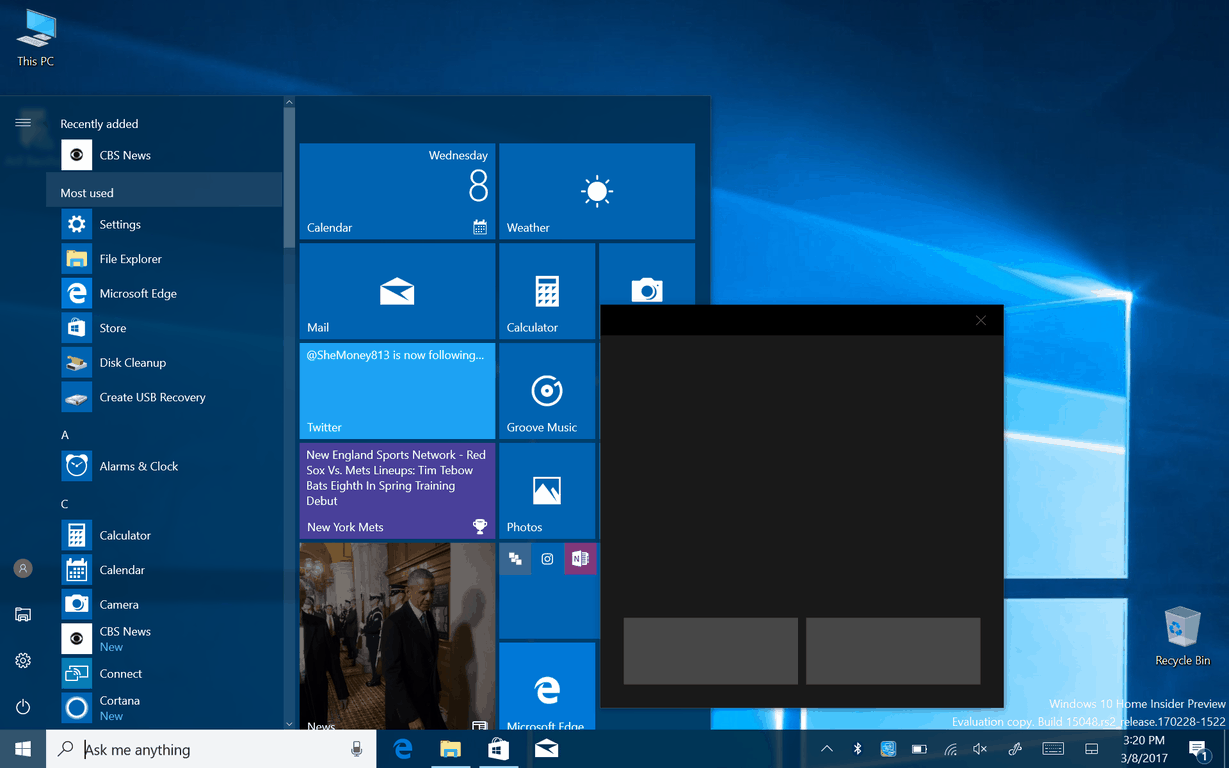Open the Power options in Start menu
The width and height of the screenshot is (1229, 768).
[x=23, y=707]
